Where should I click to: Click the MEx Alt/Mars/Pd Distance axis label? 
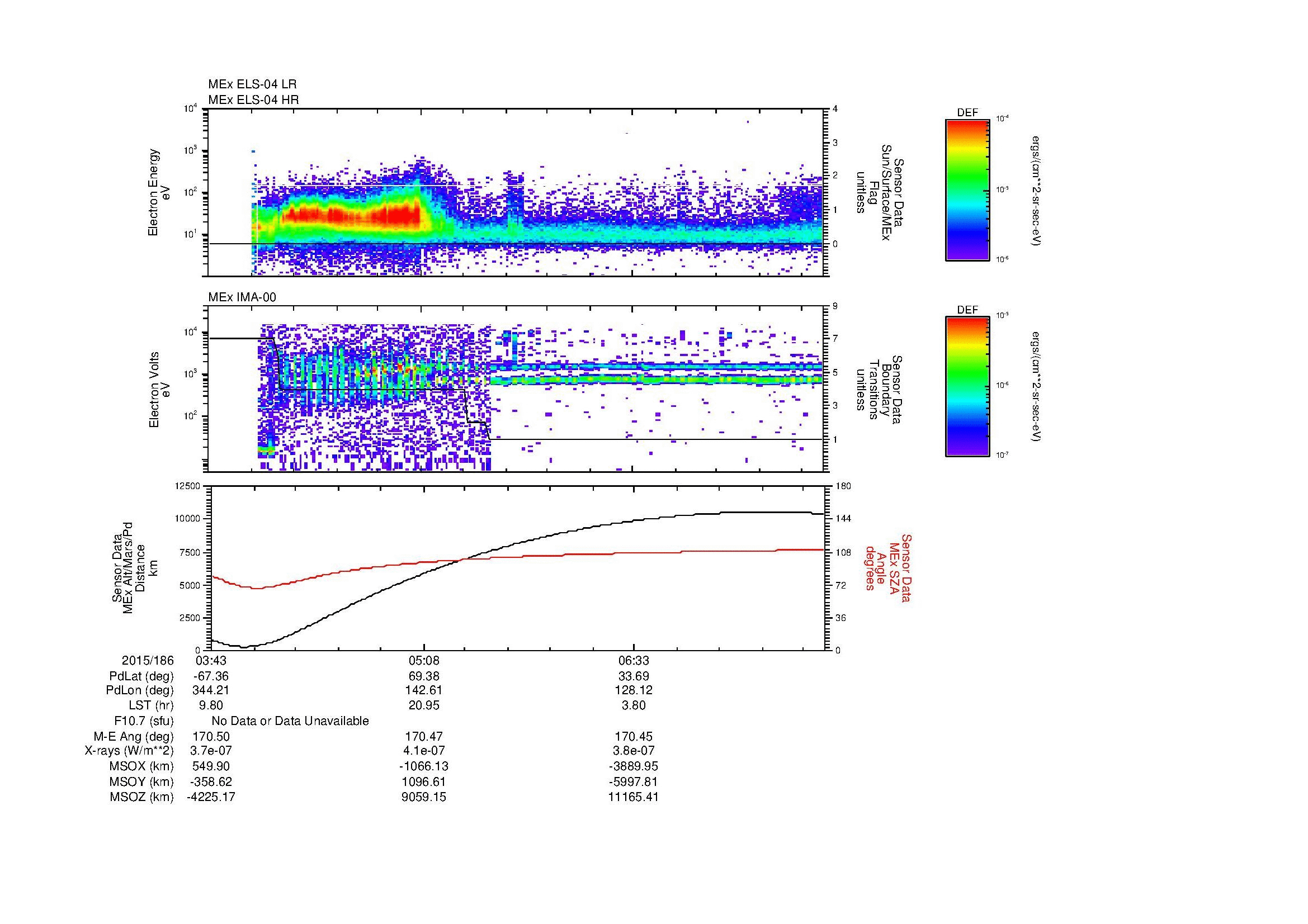(x=134, y=568)
